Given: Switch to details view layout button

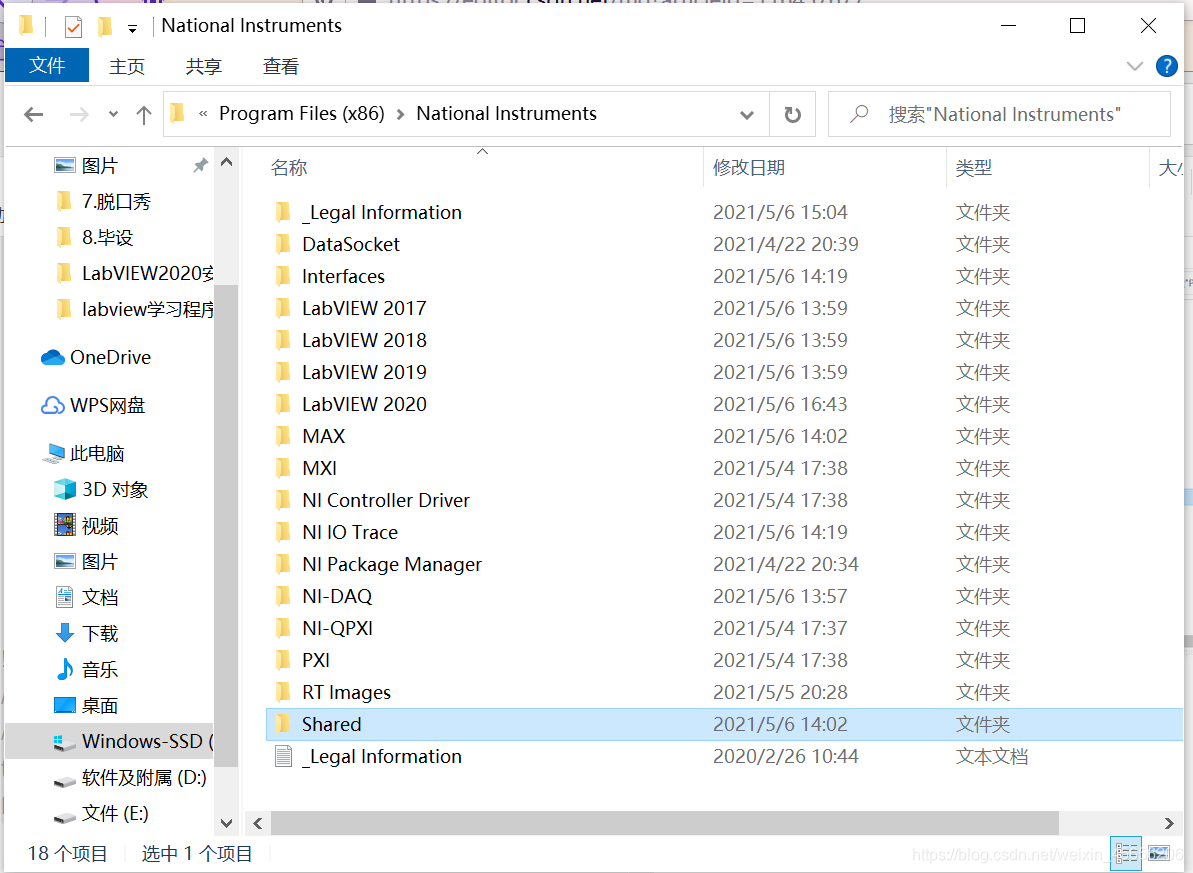Looking at the screenshot, I should coord(1125,853).
